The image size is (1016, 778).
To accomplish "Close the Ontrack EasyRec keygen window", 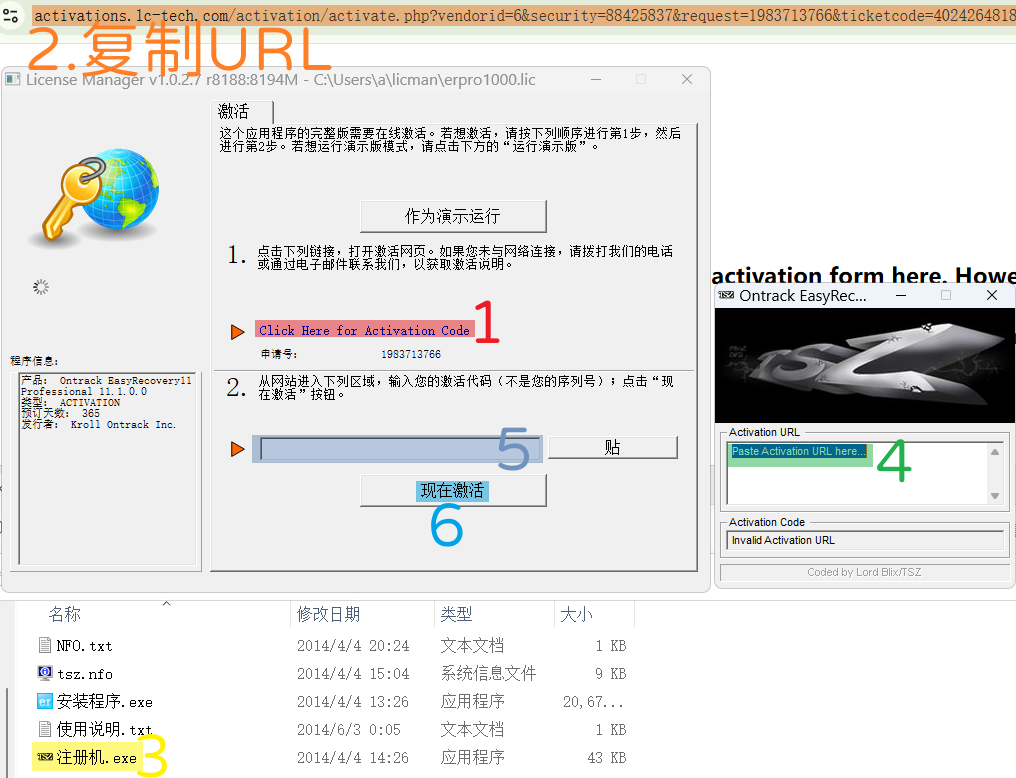I will point(991,295).
